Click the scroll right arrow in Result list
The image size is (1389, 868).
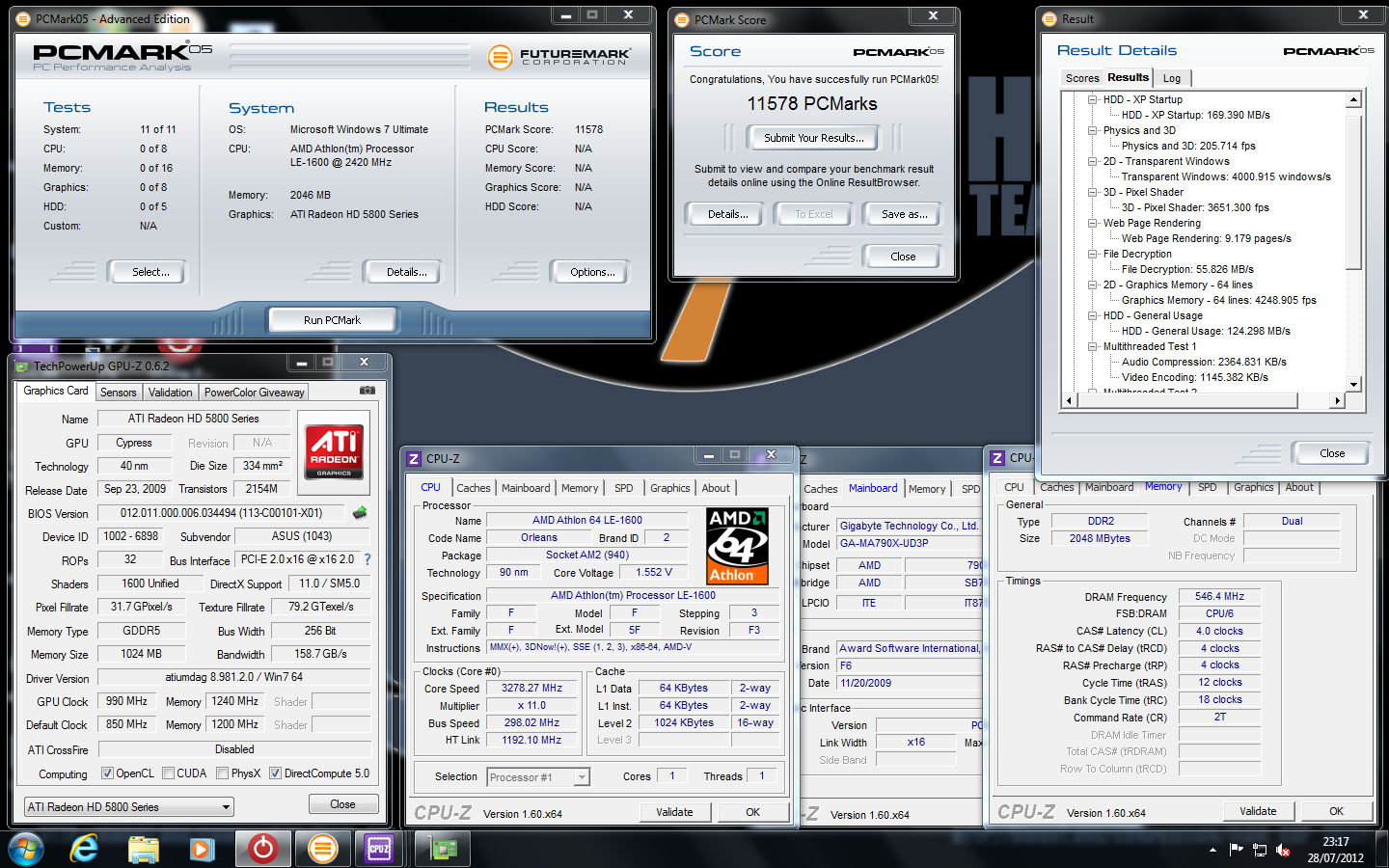pyautogui.click(x=1337, y=400)
